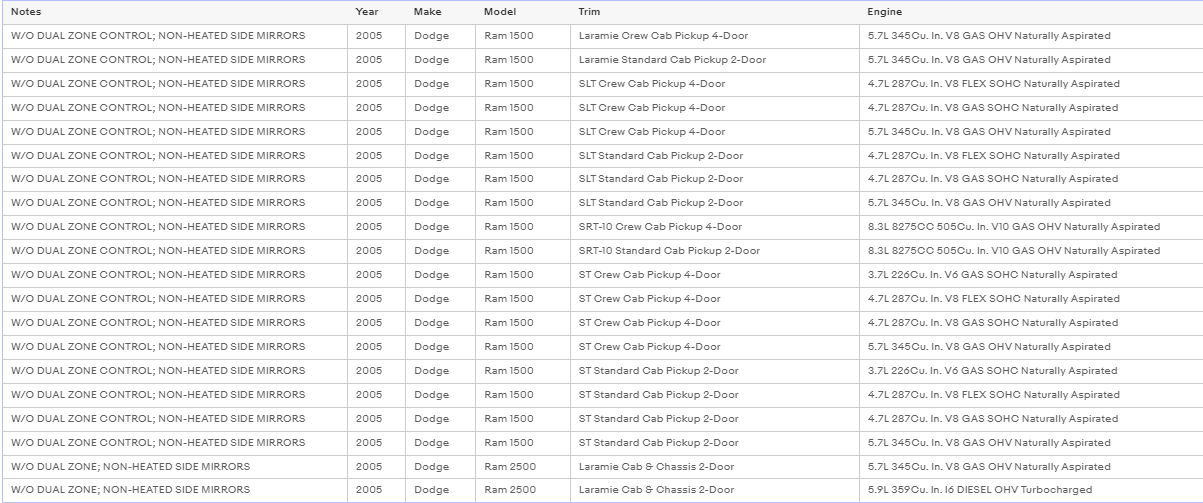Click the SRT-10 Standard Cab Pickup 2-Door cell
Viewport: 1203px width, 503px height.
714,251
